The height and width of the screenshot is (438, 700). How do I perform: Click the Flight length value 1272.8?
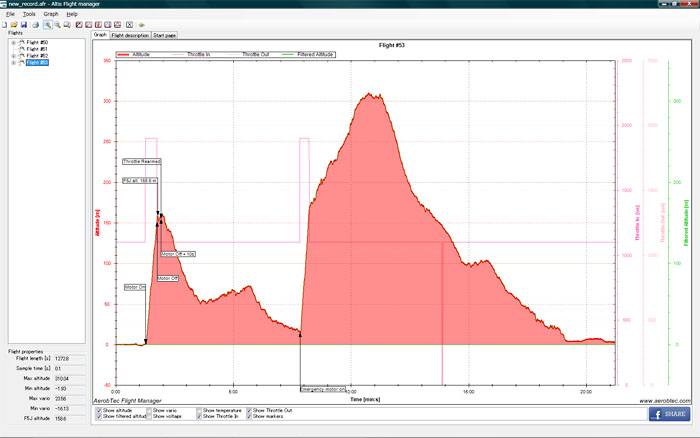tap(62, 359)
